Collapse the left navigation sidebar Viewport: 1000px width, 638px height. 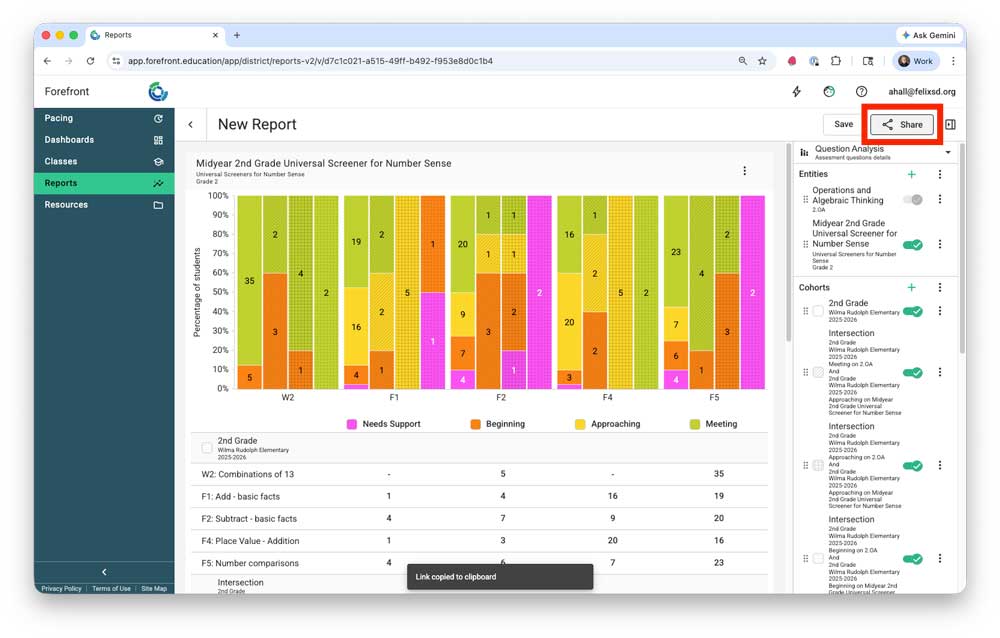[x=104, y=572]
